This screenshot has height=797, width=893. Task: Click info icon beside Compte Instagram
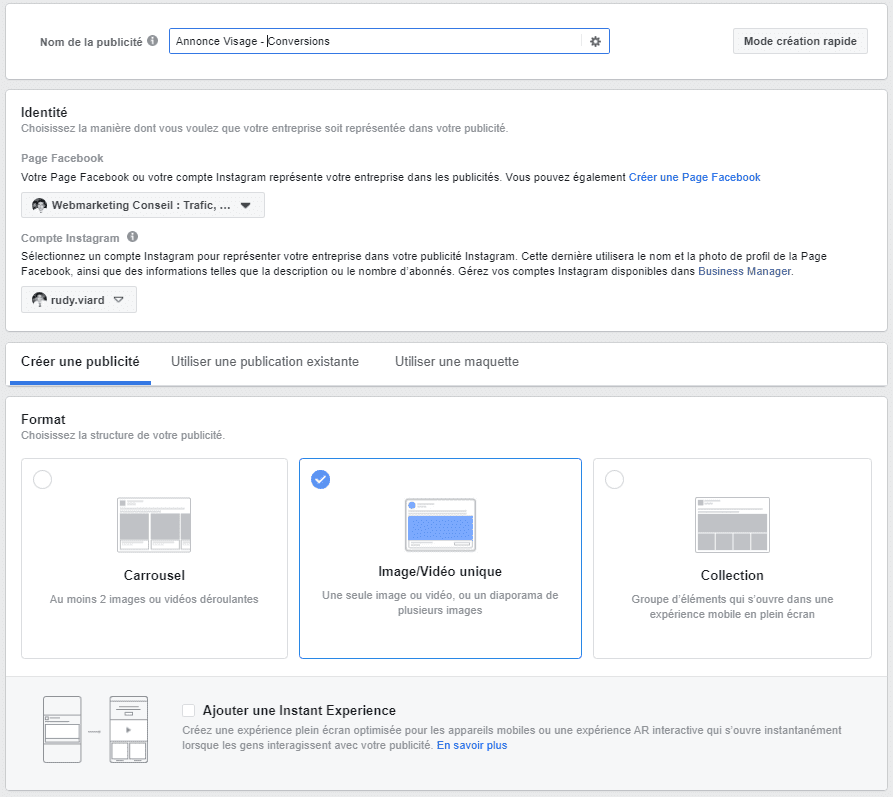(x=132, y=238)
